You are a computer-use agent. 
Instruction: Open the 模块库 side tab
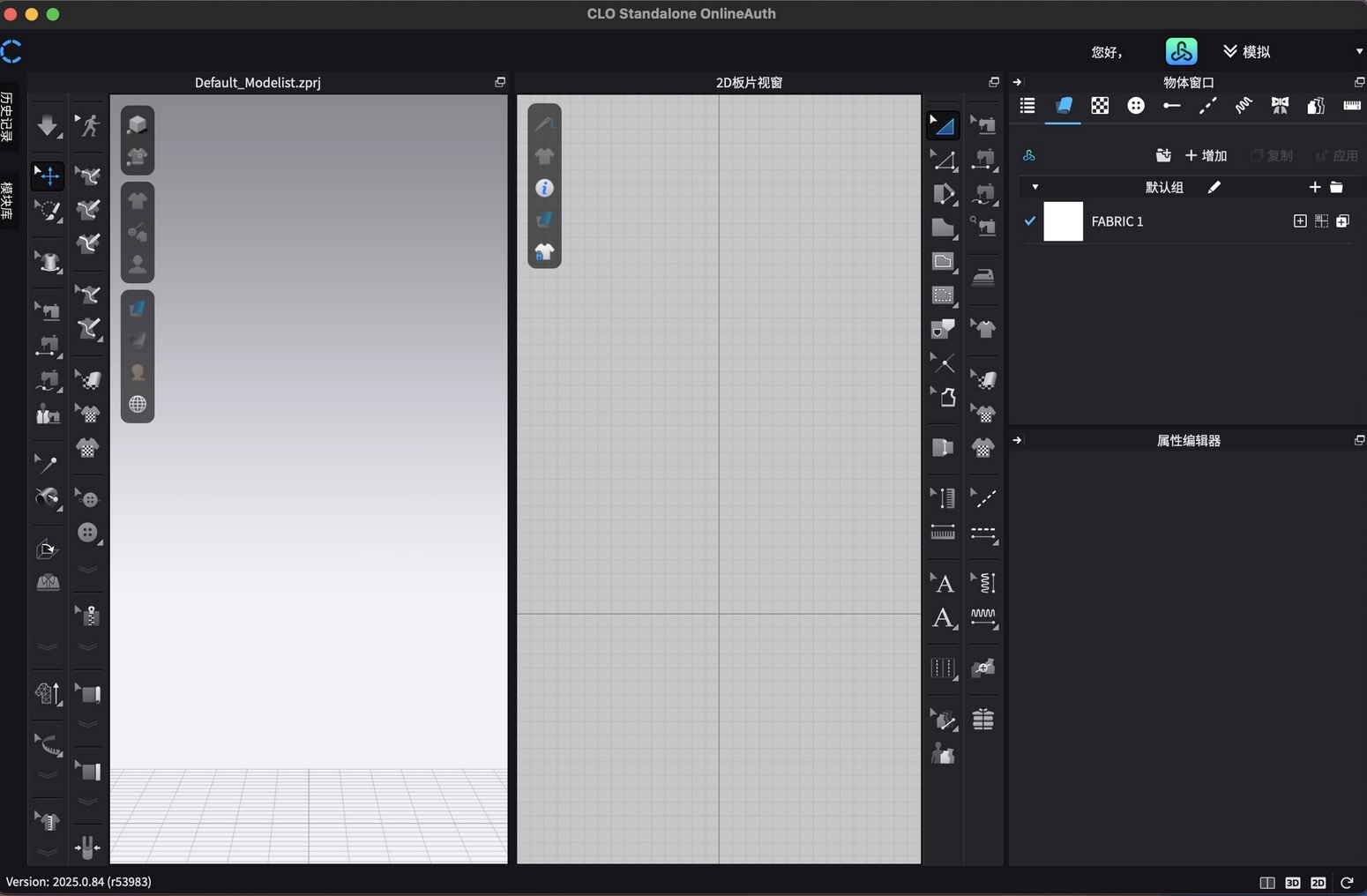click(7, 200)
